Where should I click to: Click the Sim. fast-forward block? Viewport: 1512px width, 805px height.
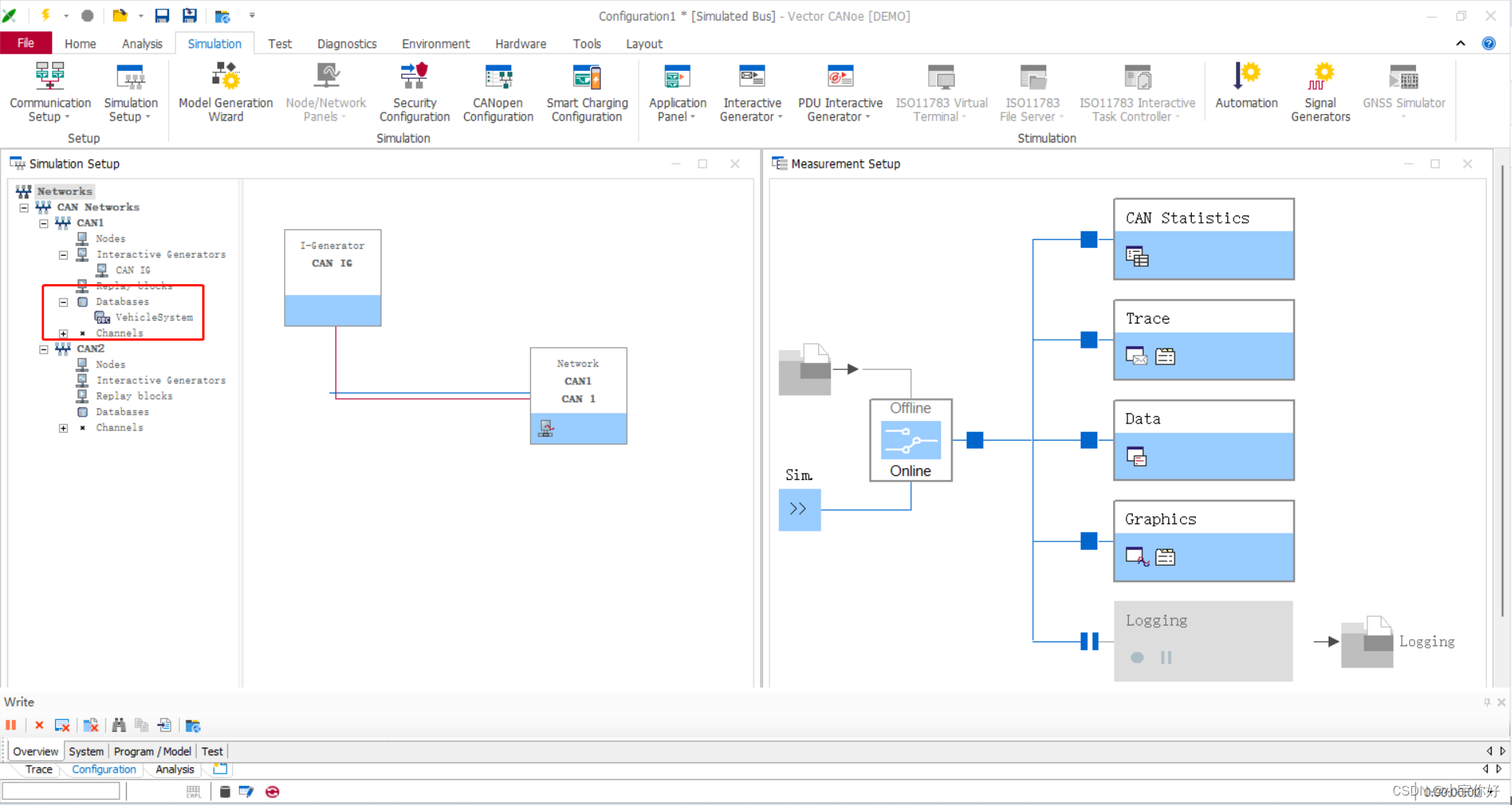point(799,509)
